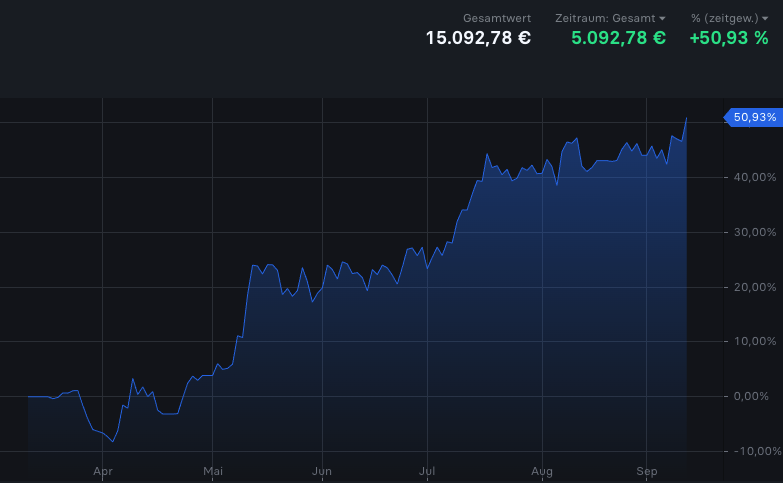Click the 30,00% axis label
This screenshot has height=483, width=783.
tap(755, 232)
